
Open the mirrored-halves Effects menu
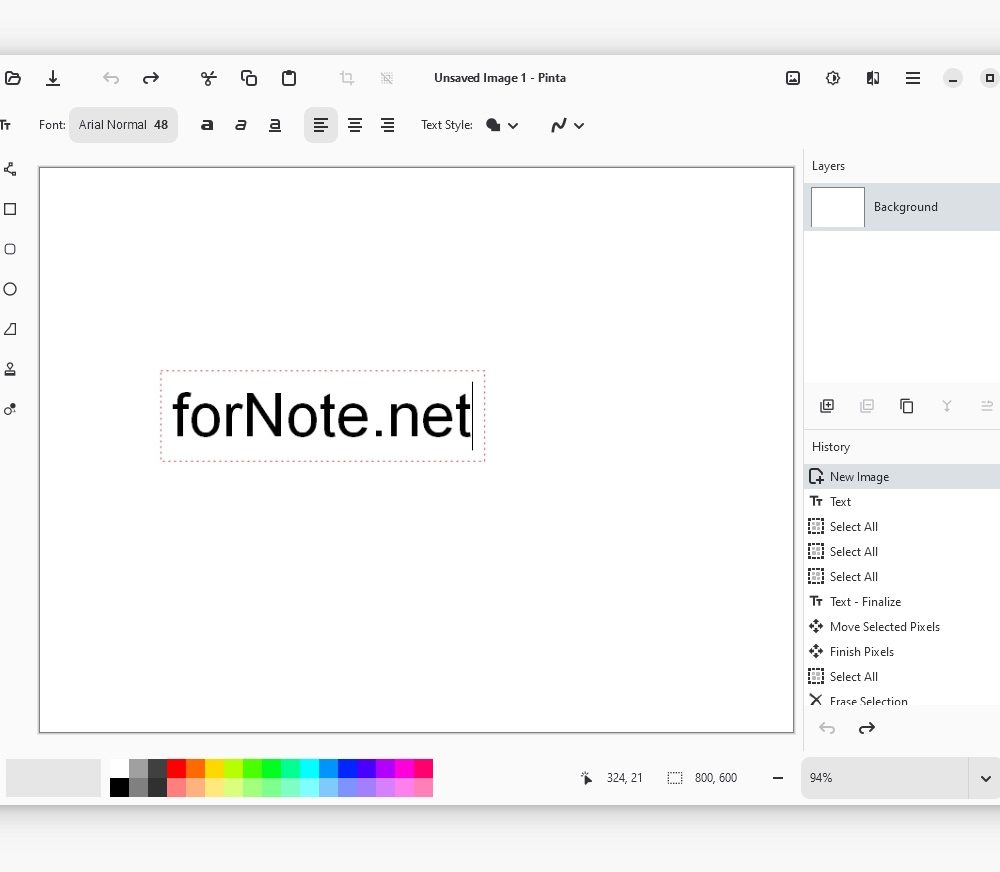pos(873,78)
